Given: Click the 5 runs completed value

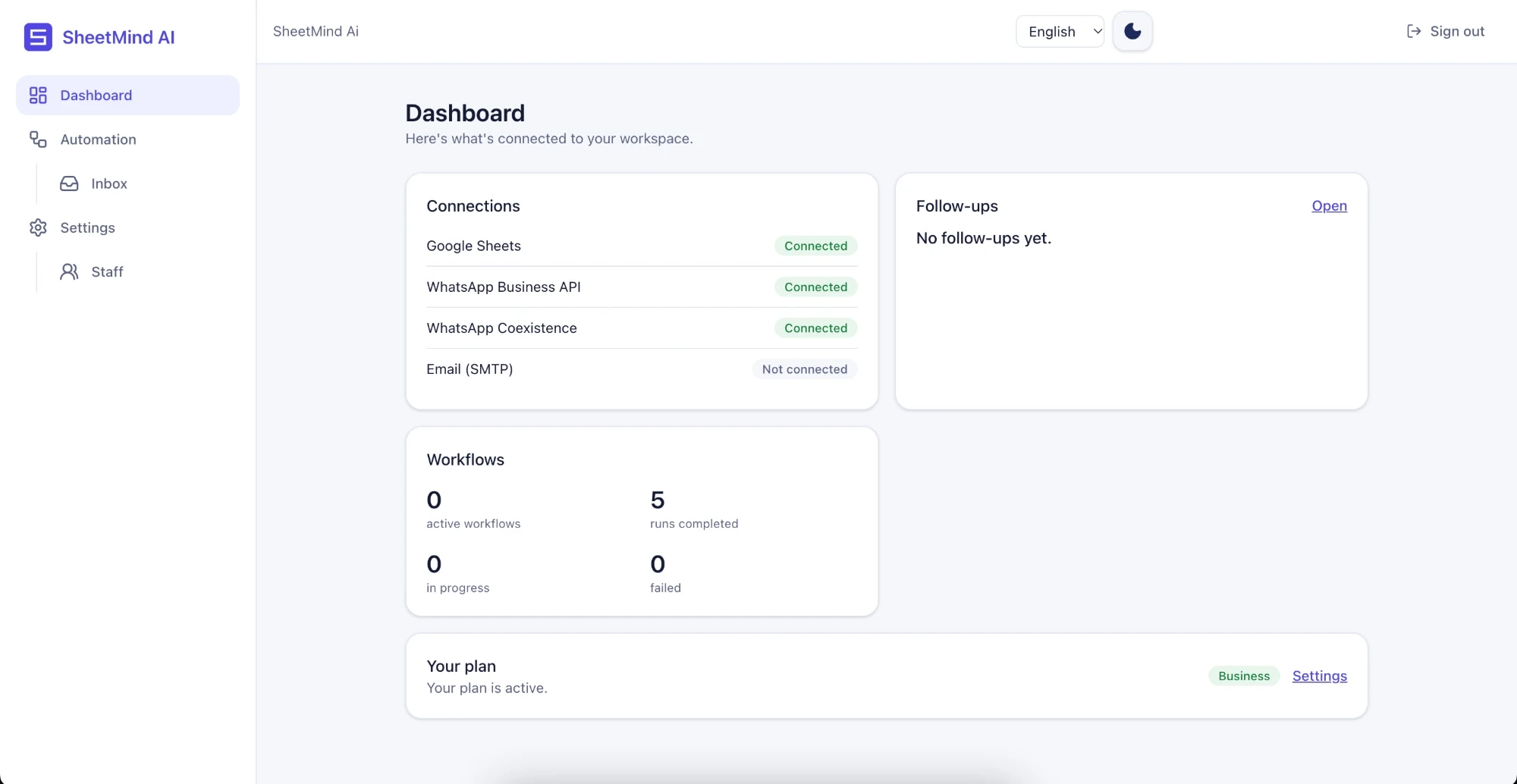Looking at the screenshot, I should [x=658, y=500].
